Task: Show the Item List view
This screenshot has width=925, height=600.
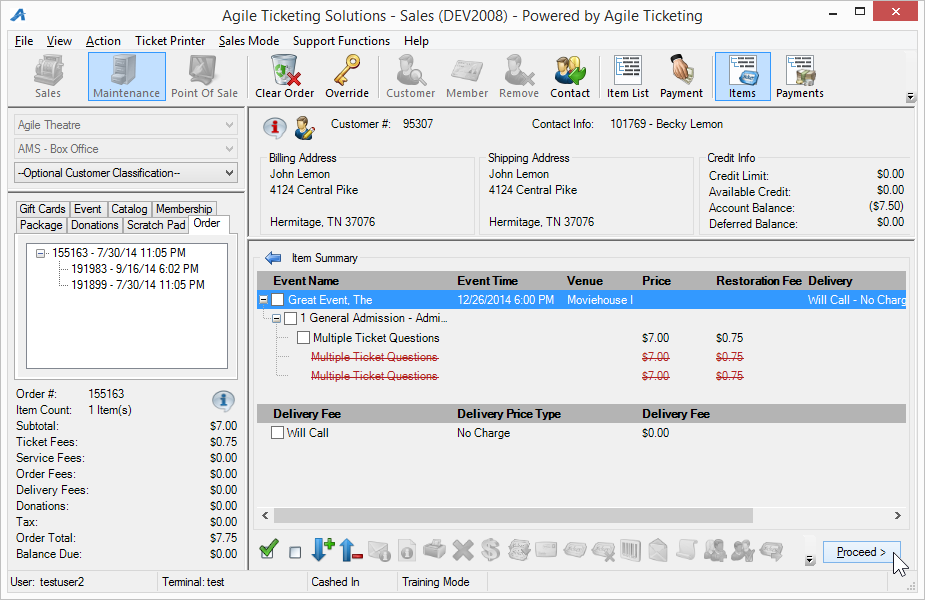Action: pyautogui.click(x=628, y=77)
